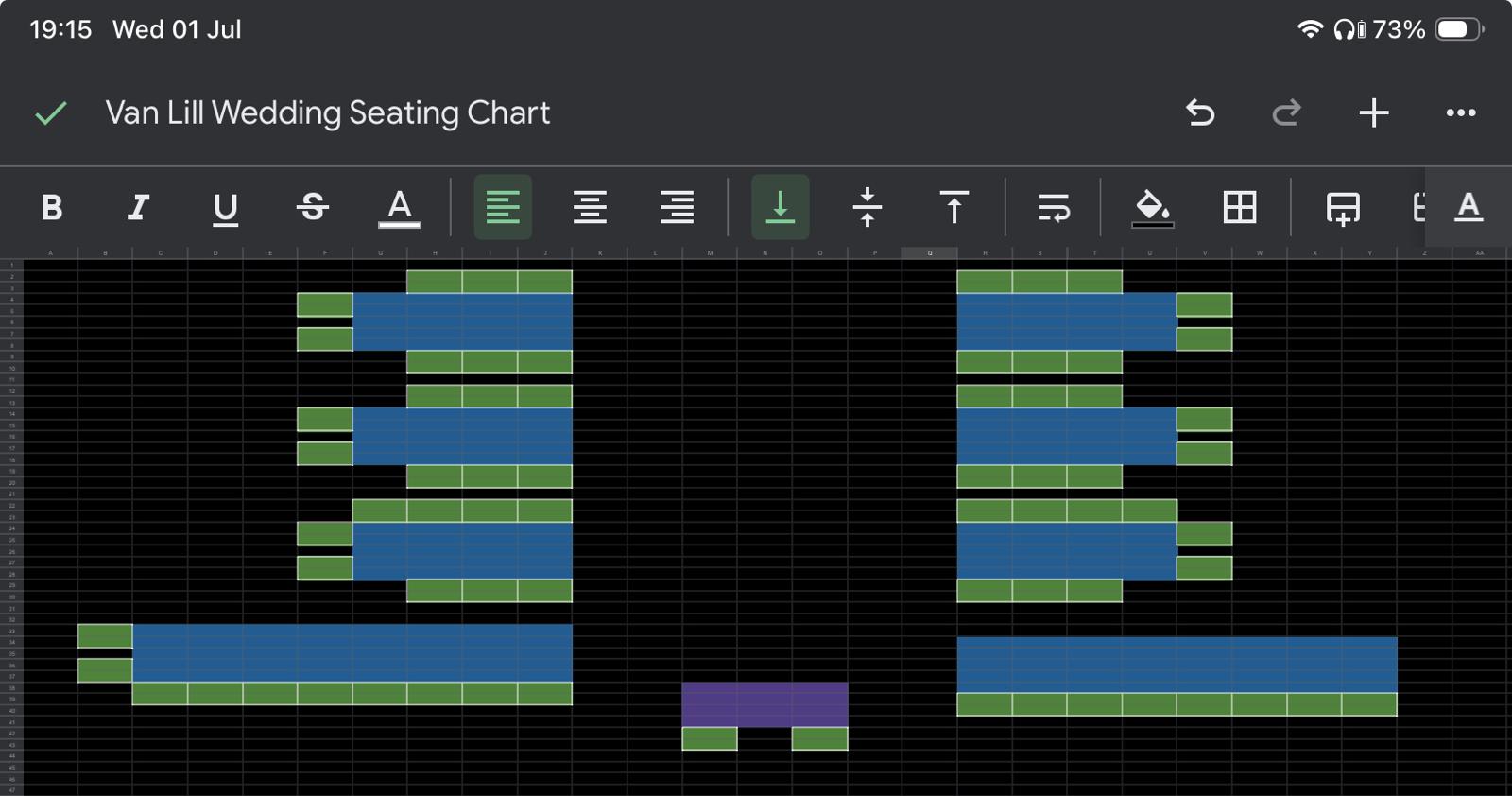Open the text color picker
1512x796 pixels.
coord(400,208)
